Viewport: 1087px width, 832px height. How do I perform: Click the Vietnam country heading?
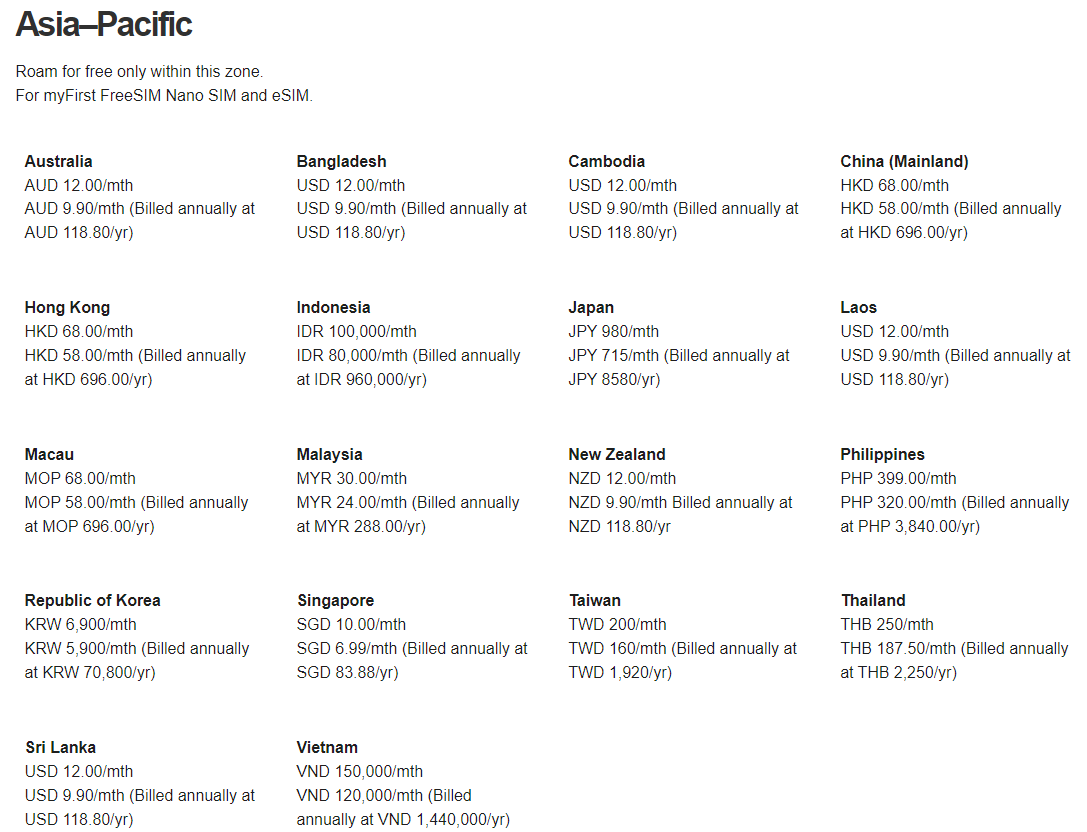coord(327,747)
